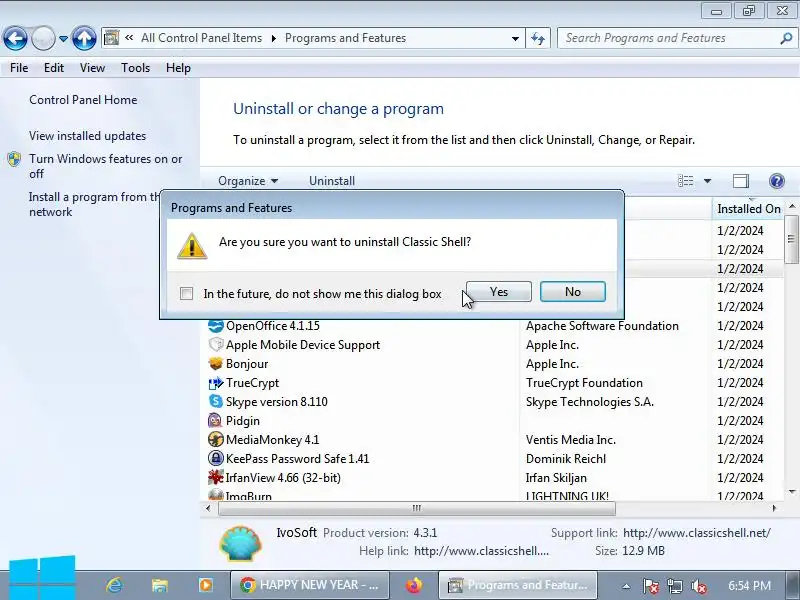
Task: Click the Apple Mobile Device Support icon
Action: (215, 344)
